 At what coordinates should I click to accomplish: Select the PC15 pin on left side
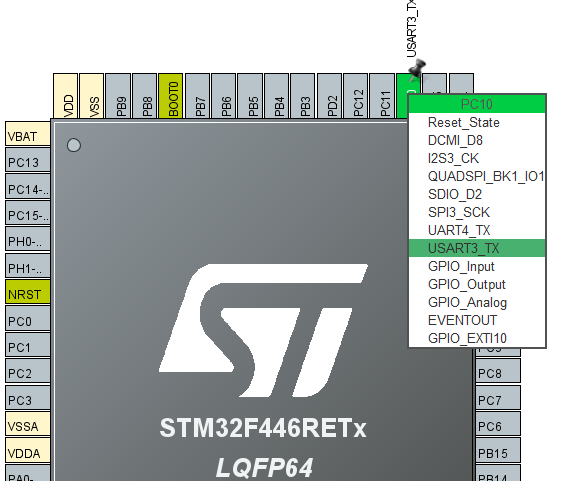coord(28,213)
